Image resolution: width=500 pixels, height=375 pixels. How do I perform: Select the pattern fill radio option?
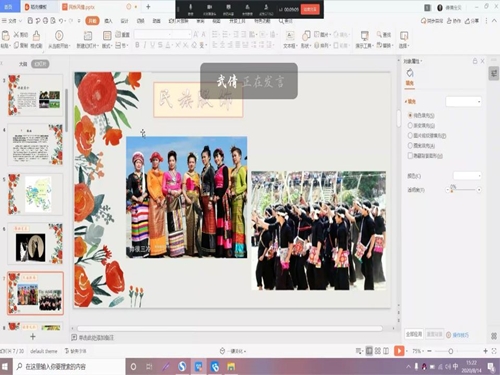coord(410,145)
